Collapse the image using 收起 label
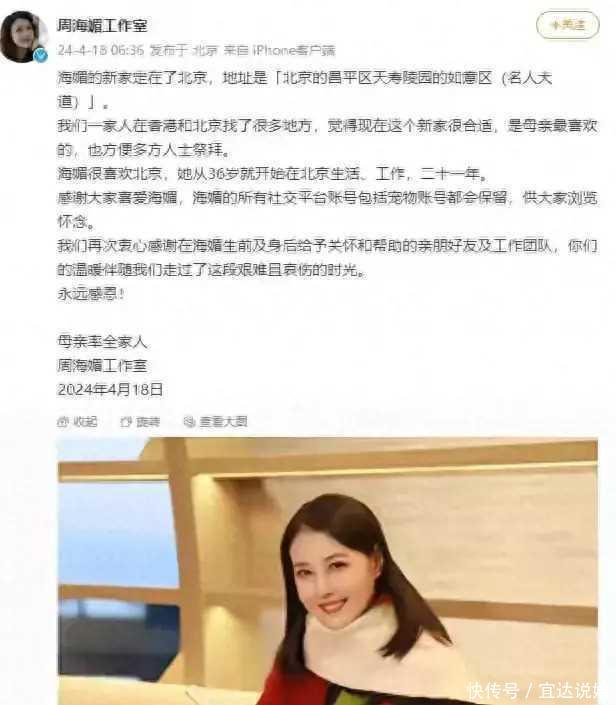 85,421
